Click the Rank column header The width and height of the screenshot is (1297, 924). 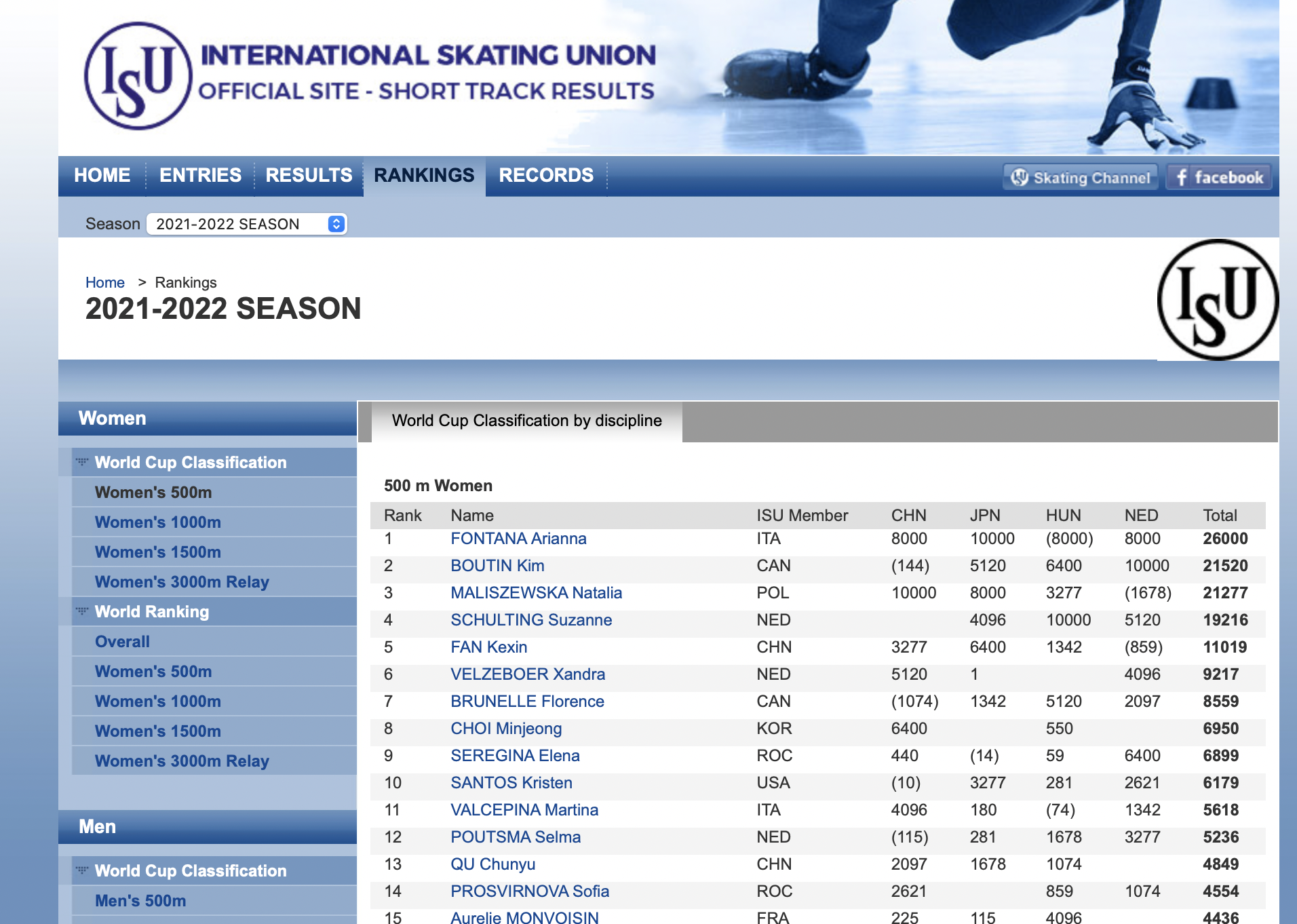click(x=402, y=516)
